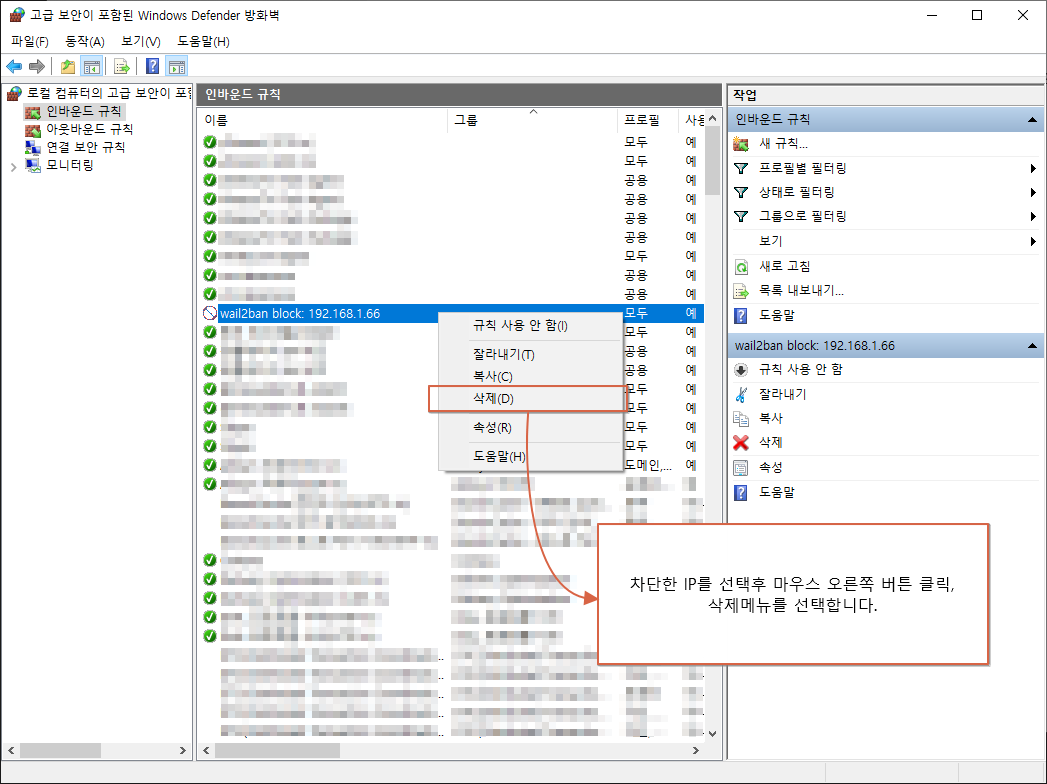
Task: Click the Forward arrow toolbar icon
Action: tap(37, 67)
